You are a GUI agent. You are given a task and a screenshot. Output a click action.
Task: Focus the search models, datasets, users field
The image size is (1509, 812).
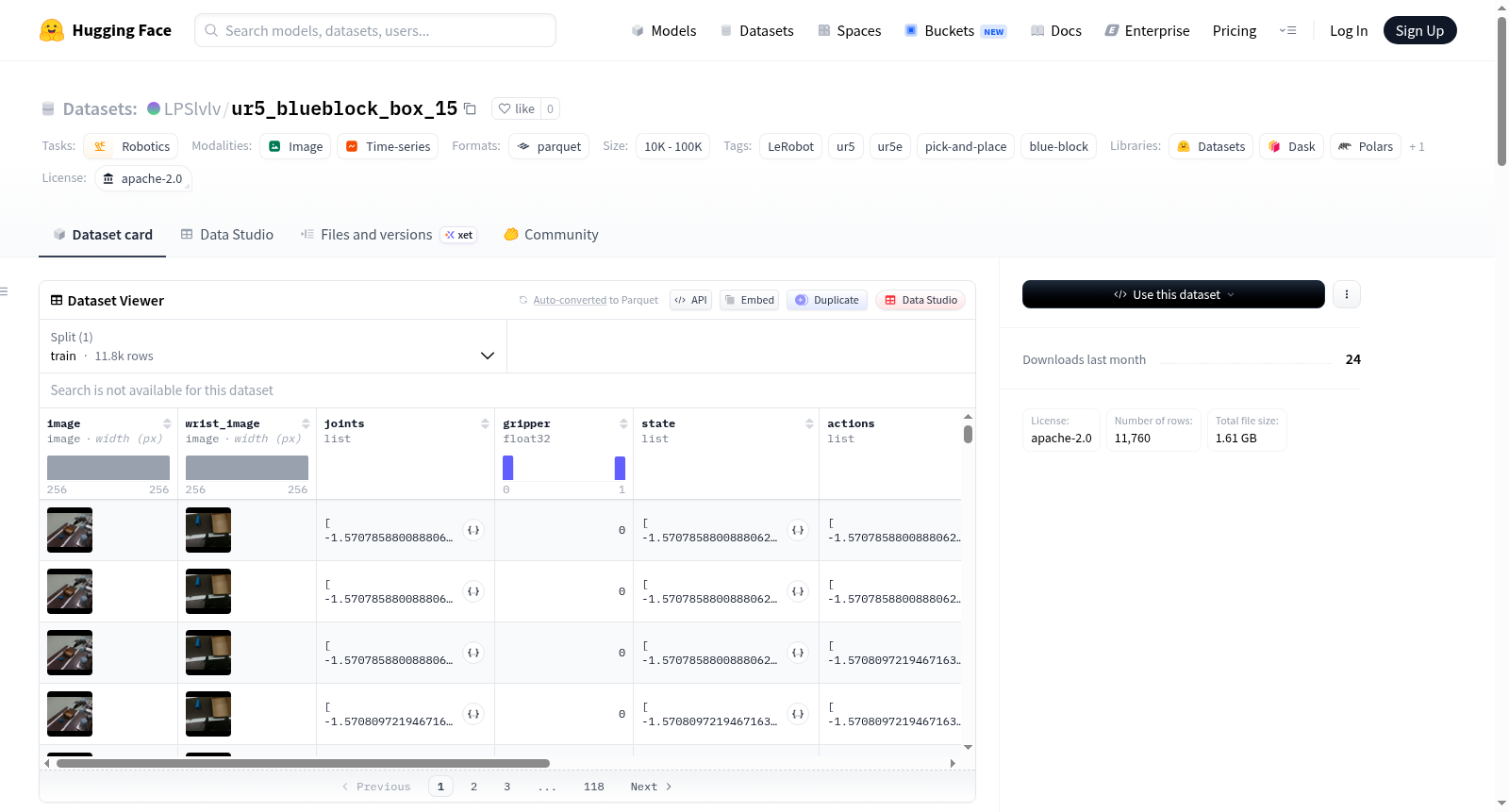[x=375, y=30]
